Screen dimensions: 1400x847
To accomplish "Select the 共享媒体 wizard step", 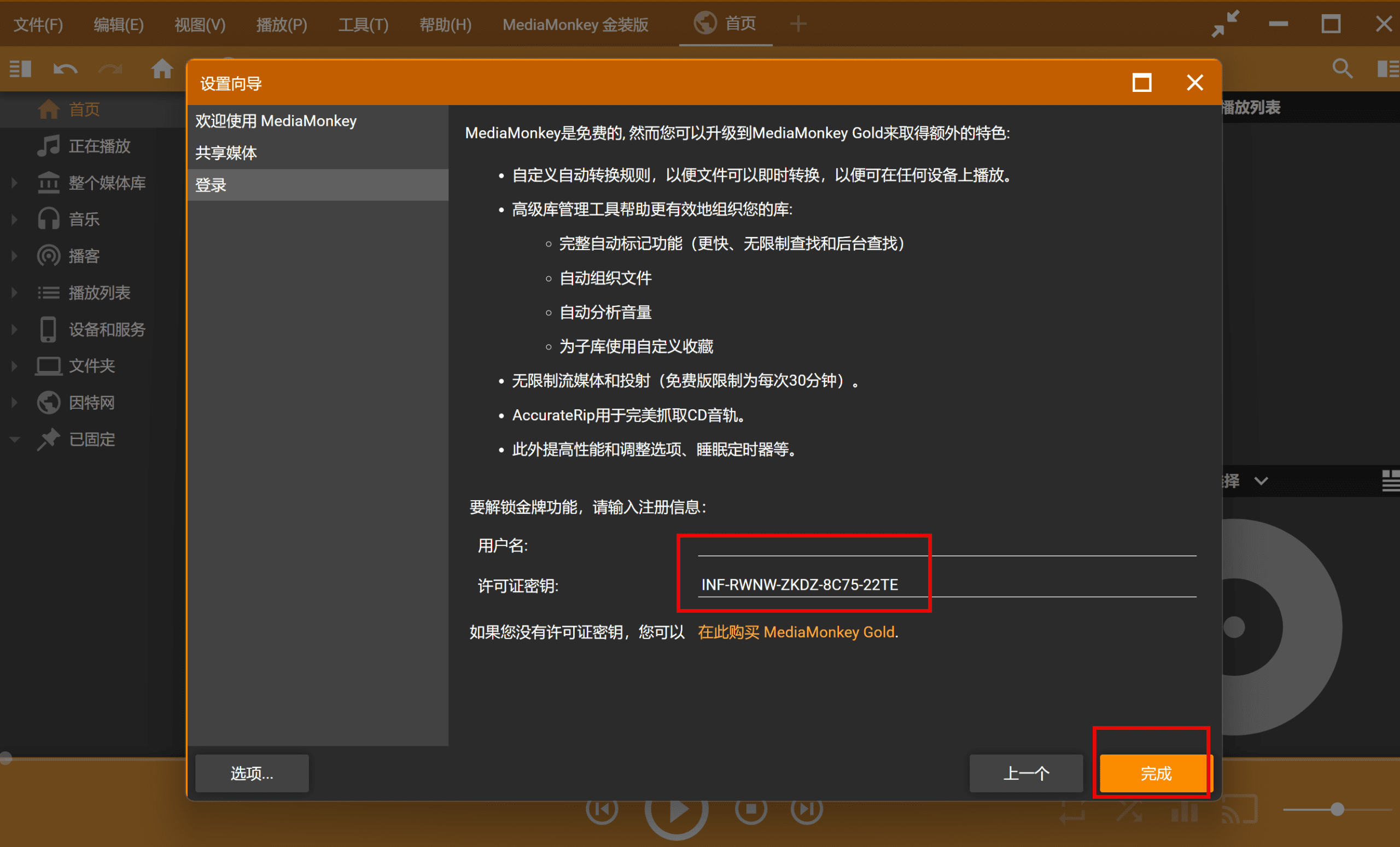I will [226, 153].
